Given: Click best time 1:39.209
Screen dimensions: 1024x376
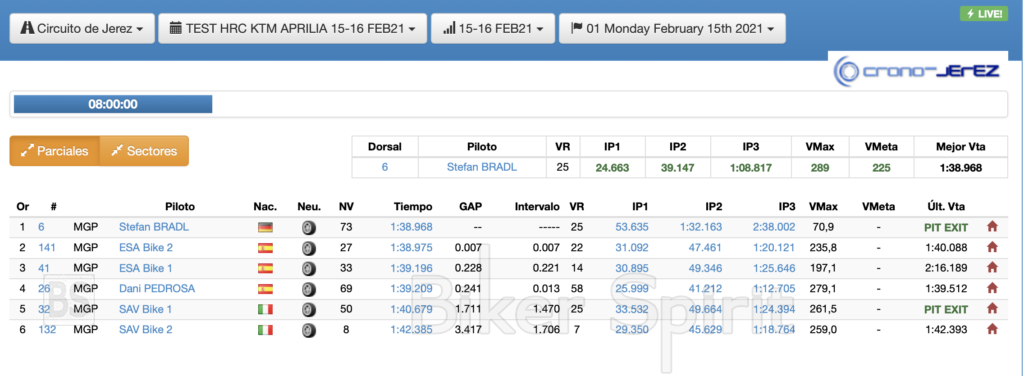Looking at the screenshot, I should pyautogui.click(x=411, y=288).
